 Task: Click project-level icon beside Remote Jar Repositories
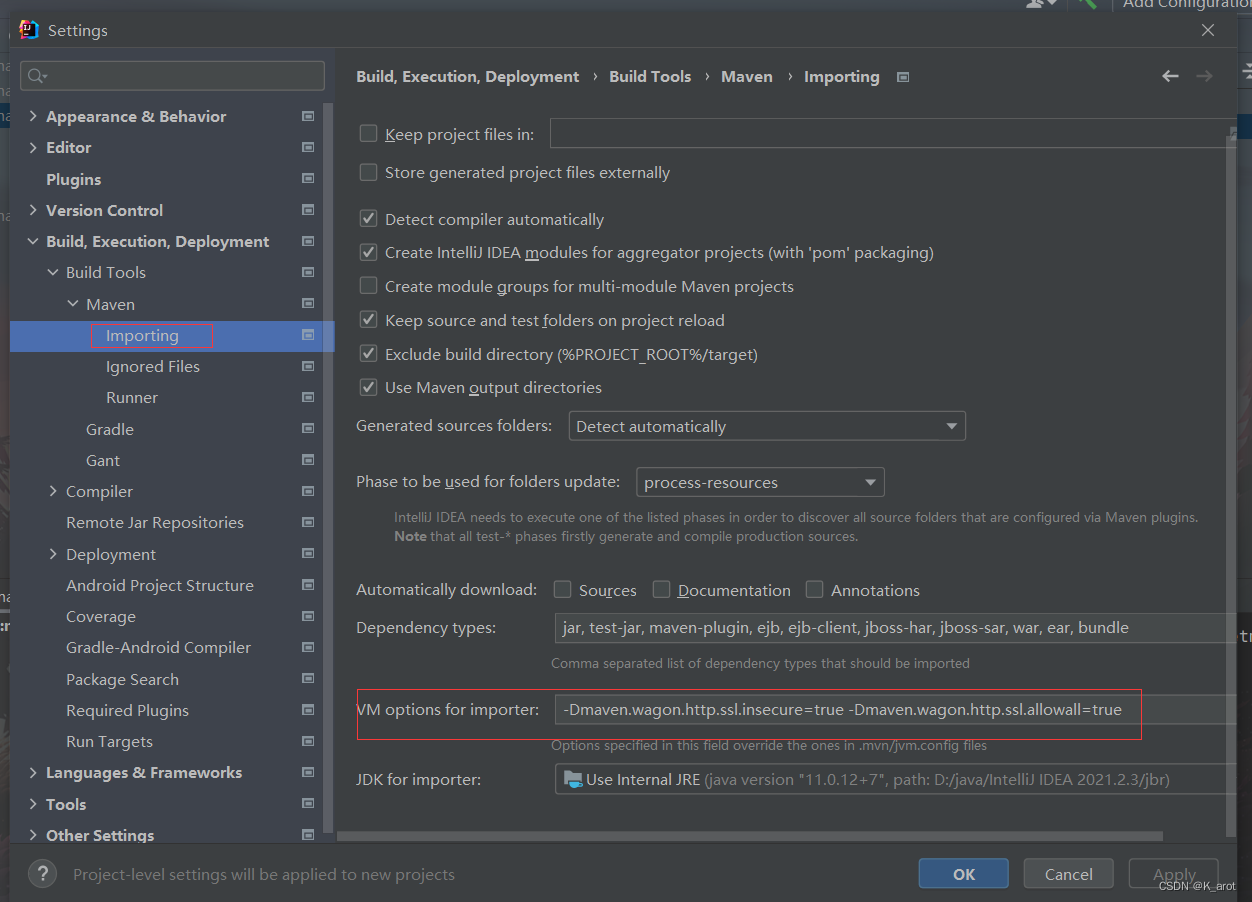click(x=308, y=522)
